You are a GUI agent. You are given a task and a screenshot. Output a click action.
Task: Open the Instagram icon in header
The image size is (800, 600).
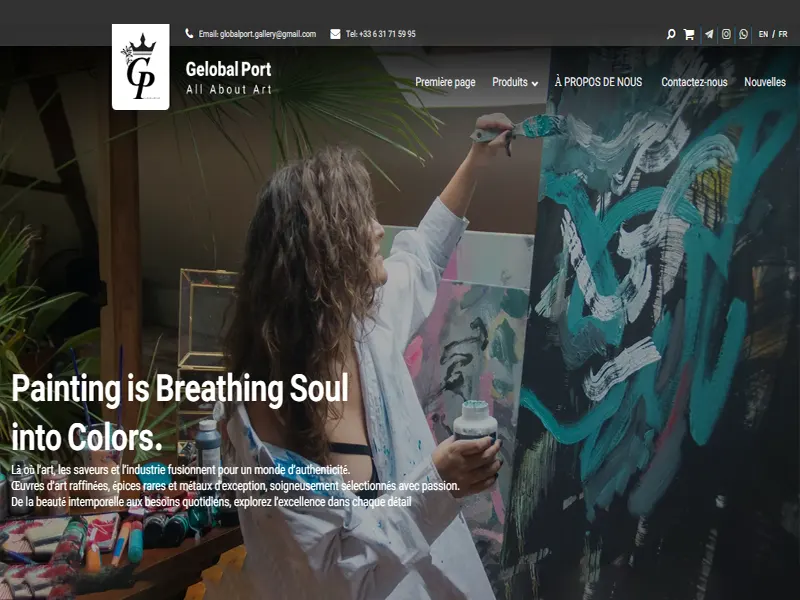726,34
